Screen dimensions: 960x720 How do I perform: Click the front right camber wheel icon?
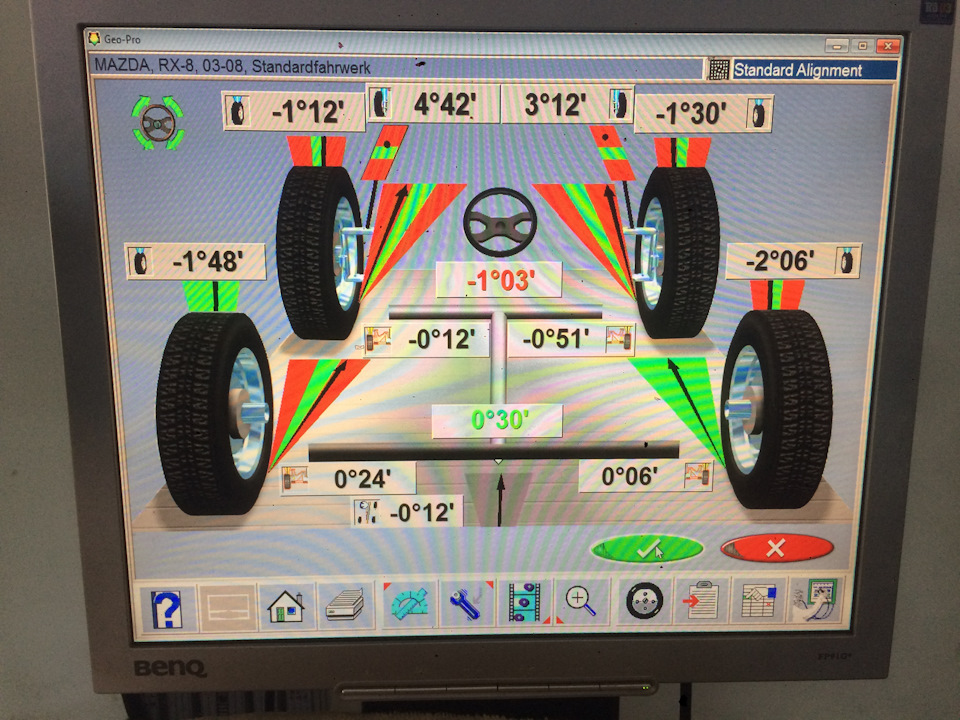[759, 113]
